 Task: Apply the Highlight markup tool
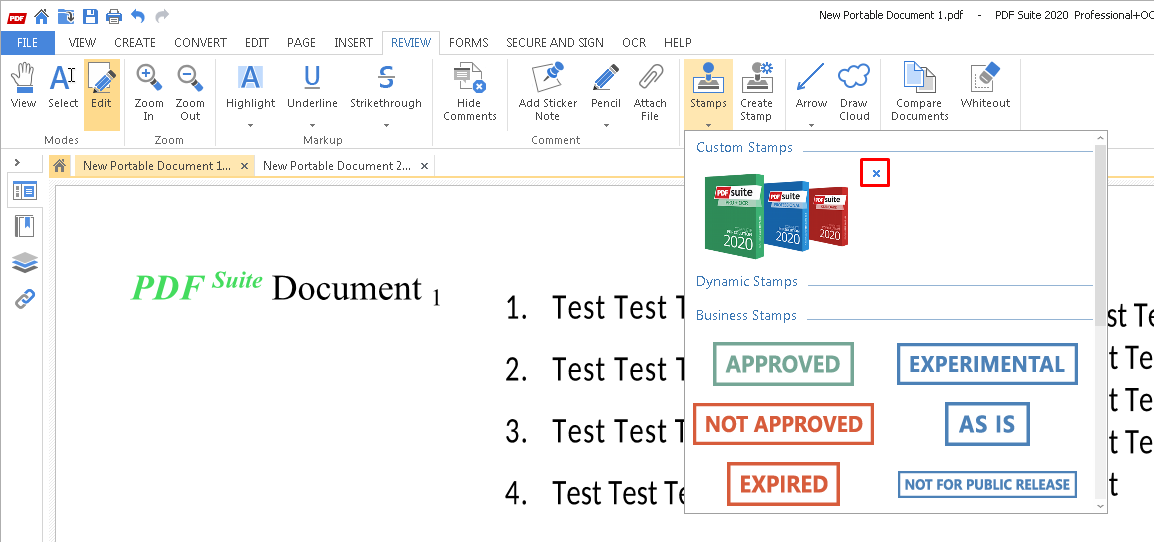coord(250,87)
